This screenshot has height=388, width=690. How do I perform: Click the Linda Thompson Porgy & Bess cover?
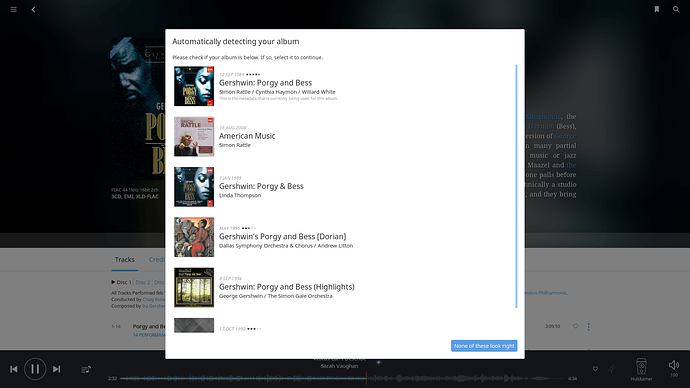194,187
